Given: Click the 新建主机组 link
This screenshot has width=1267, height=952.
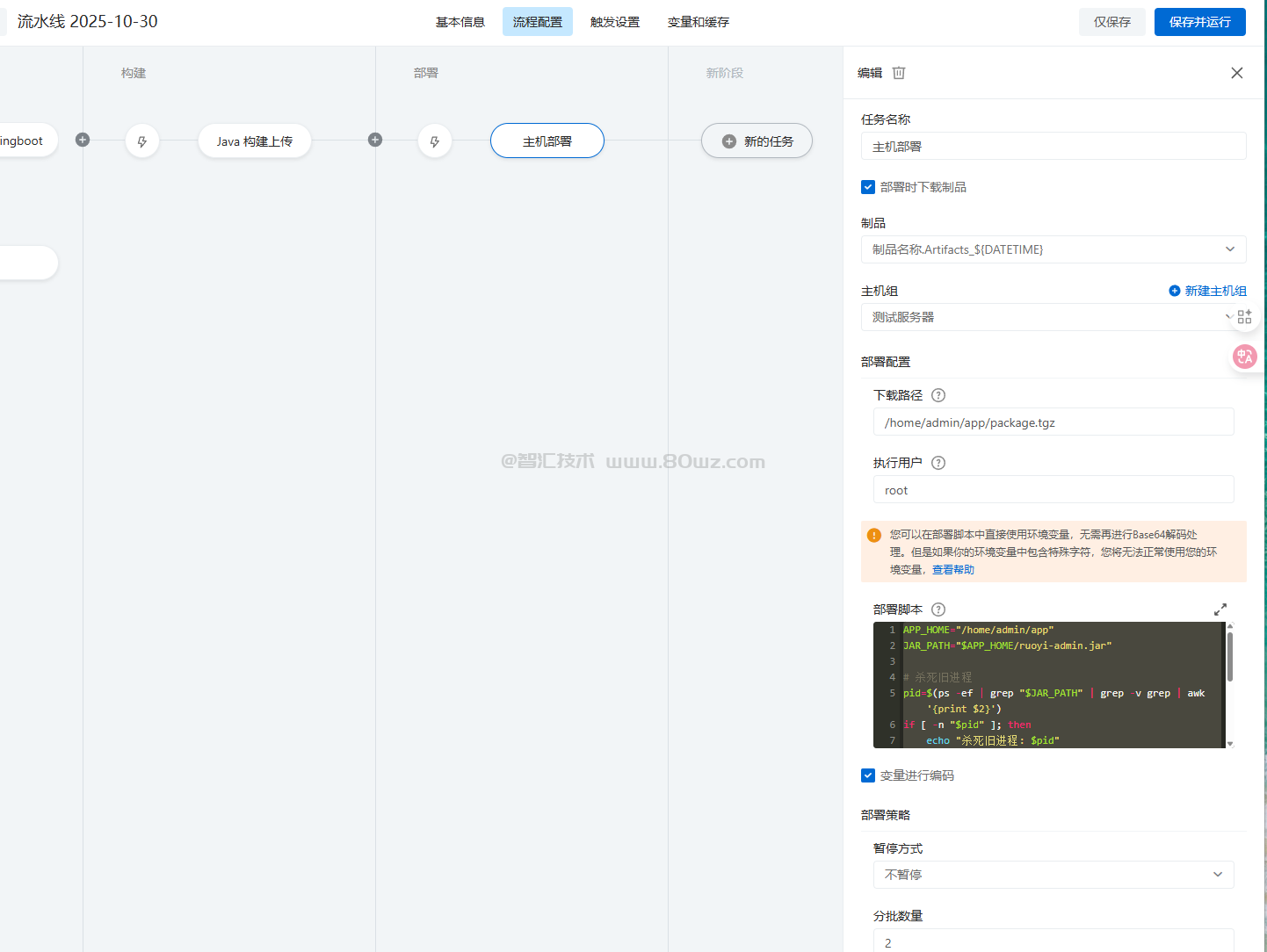Looking at the screenshot, I should [1208, 291].
